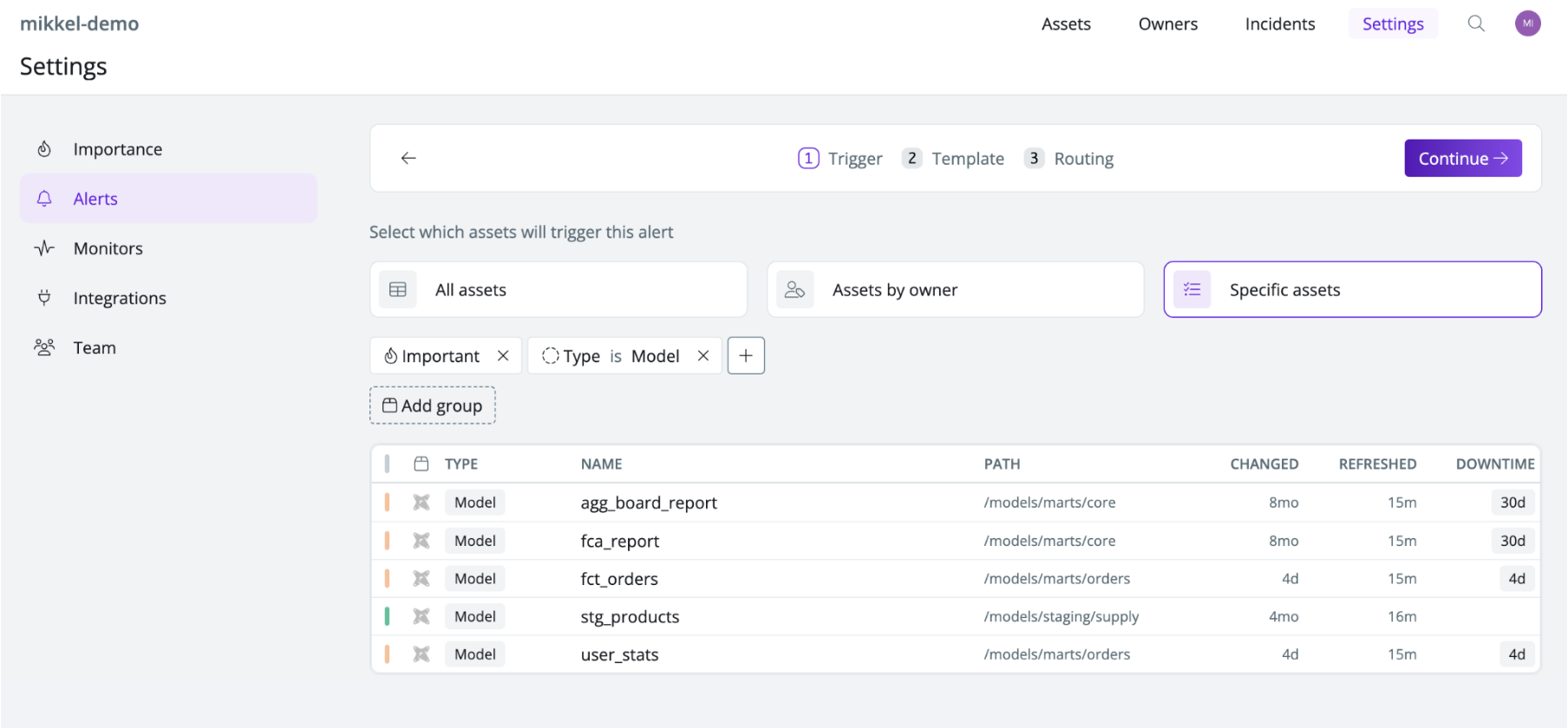Open the search magnifier icon

tap(1476, 23)
